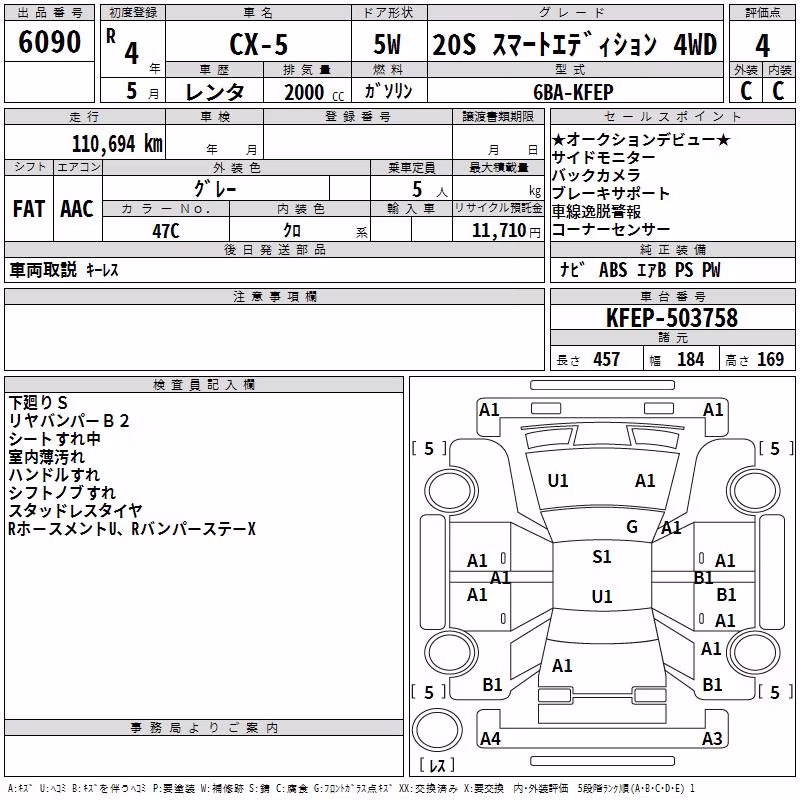Image resolution: width=800 pixels, height=800 pixels.
Task: Click rear bumper mark A4 on diagram
Action: (x=490, y=738)
